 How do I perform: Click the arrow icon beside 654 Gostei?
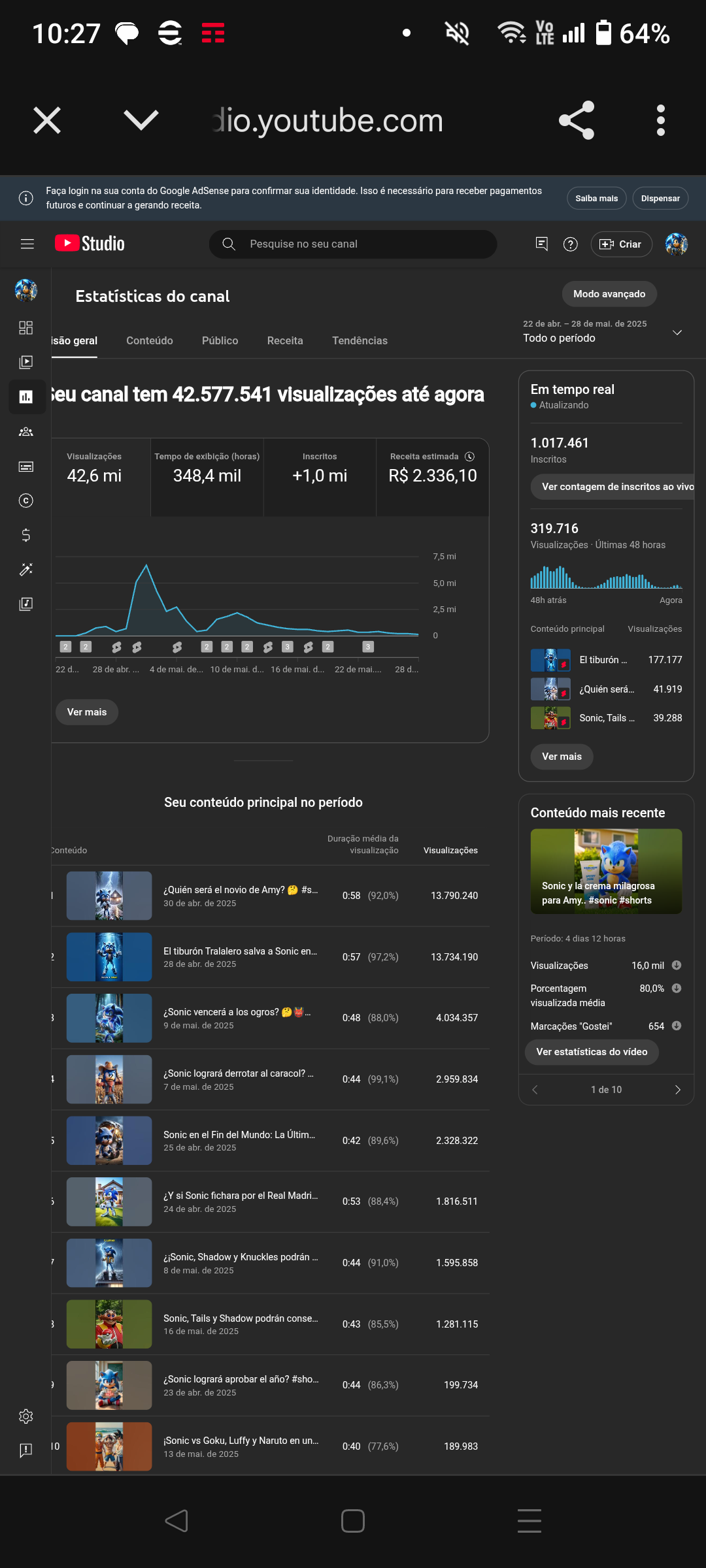pos(677,1026)
